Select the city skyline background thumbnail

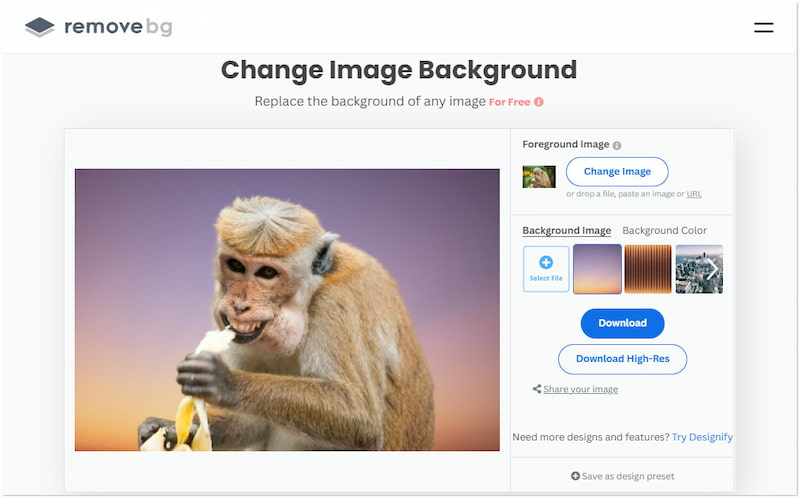coord(699,269)
